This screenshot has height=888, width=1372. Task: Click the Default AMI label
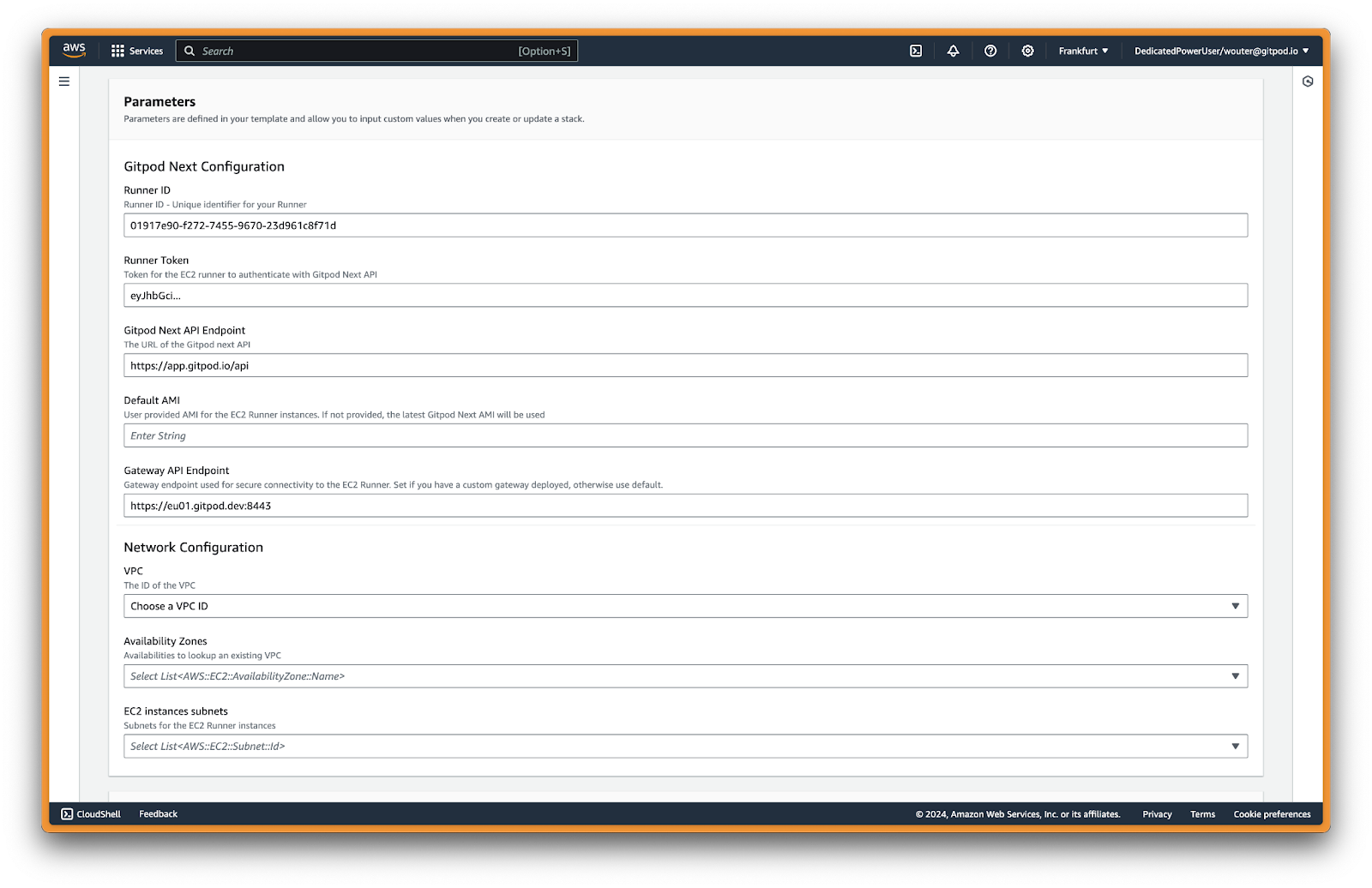click(152, 400)
